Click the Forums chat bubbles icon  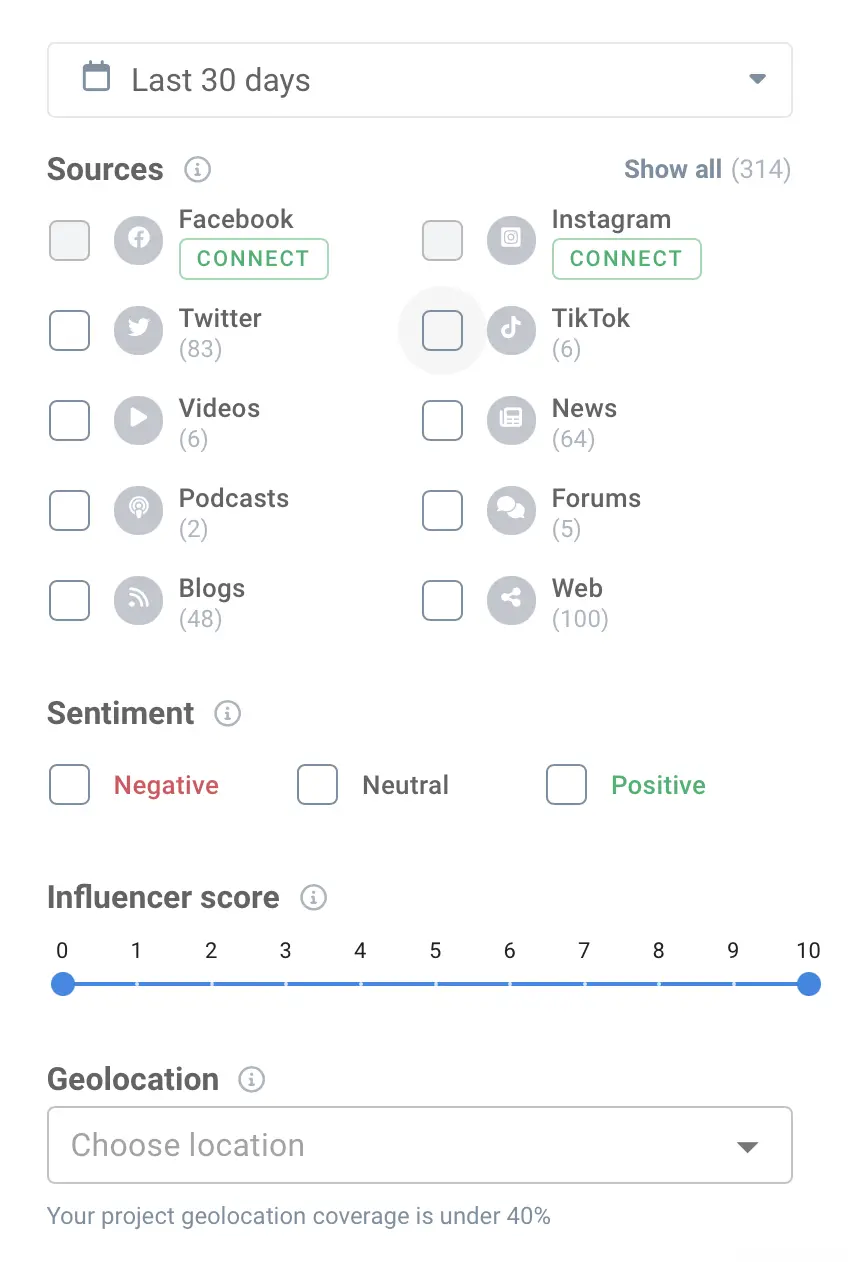pyautogui.click(x=511, y=511)
